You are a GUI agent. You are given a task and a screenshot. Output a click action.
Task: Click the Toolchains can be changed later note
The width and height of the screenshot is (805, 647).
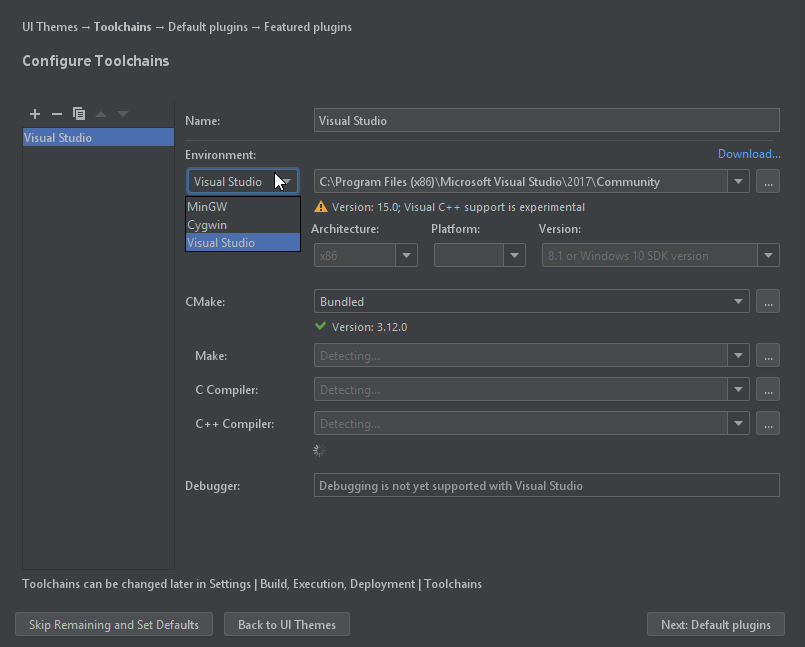tap(252, 584)
